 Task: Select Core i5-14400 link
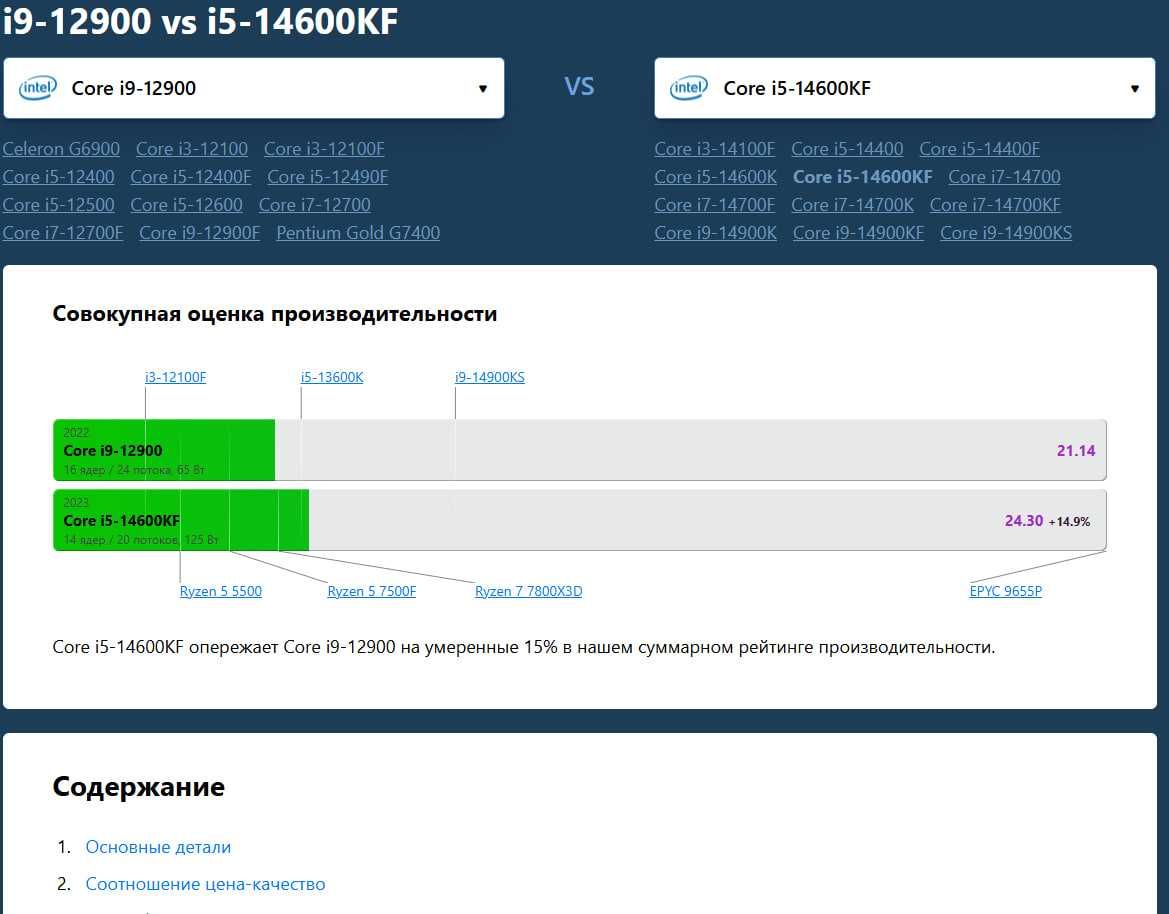[x=847, y=148]
